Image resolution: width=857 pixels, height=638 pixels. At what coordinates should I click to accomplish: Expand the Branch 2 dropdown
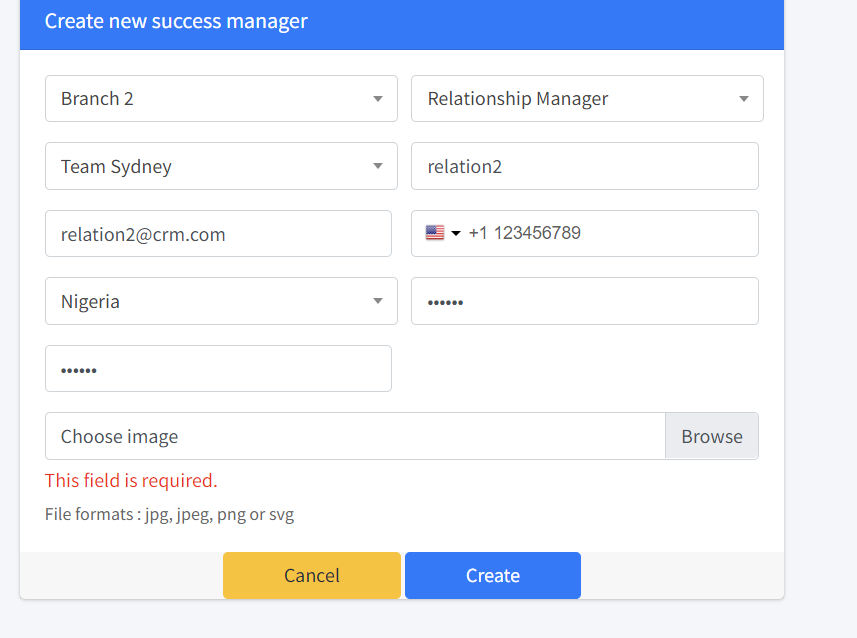(221, 98)
